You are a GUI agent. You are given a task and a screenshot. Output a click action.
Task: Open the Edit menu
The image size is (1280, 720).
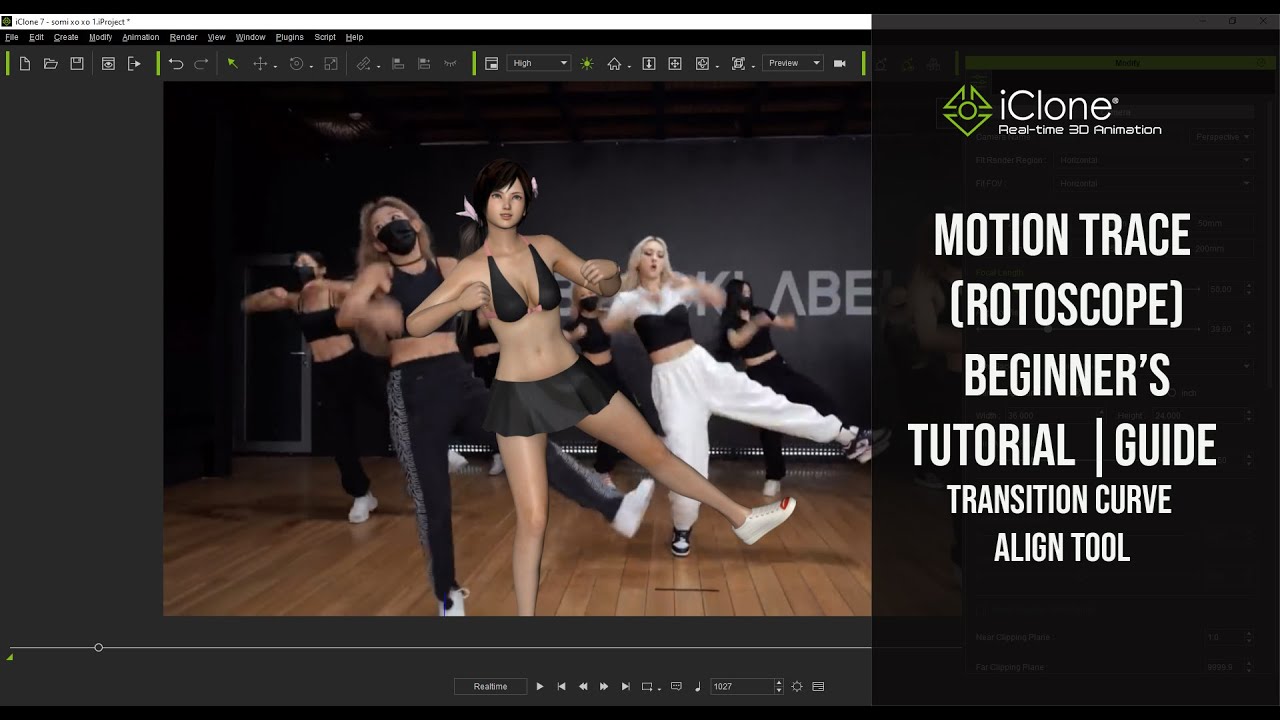(37, 37)
